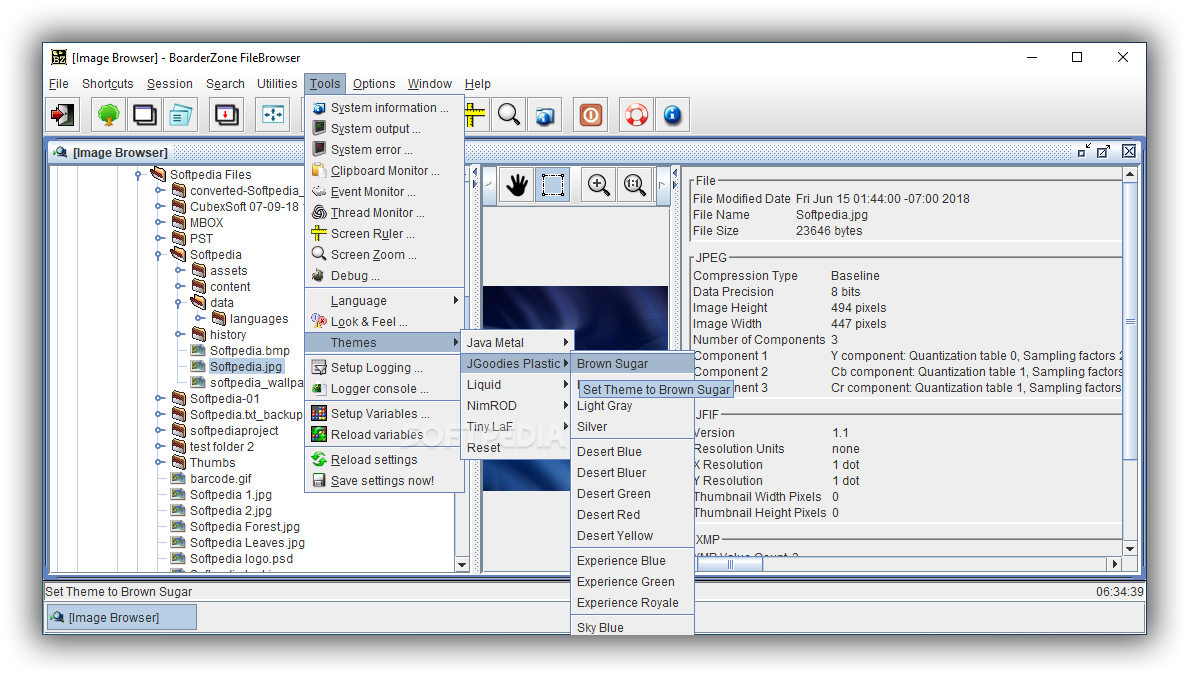1189x677 pixels.
Task: Open Thread Monitor entry
Action: tap(384, 213)
